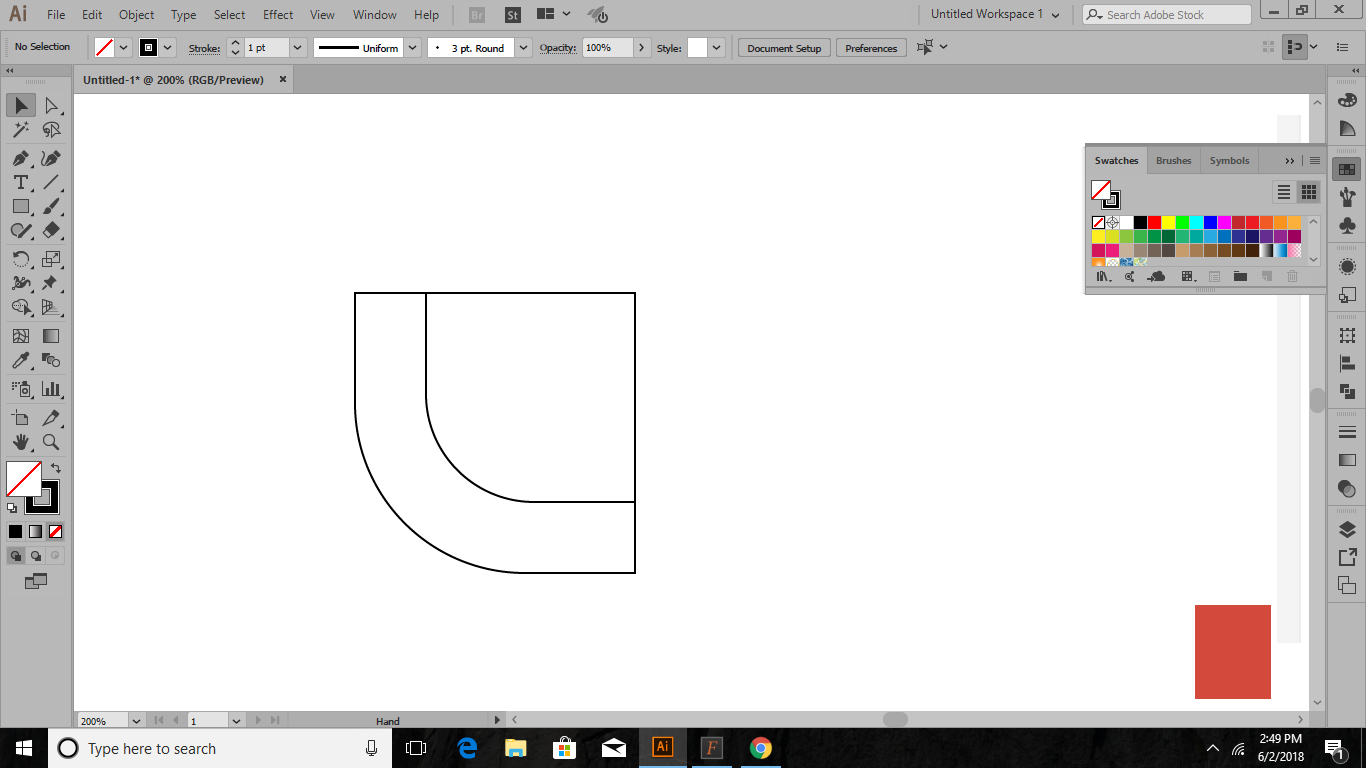Screen dimensions: 1366x768
Task: Open the Uniform variable width profile dropdown
Action: coord(412,48)
